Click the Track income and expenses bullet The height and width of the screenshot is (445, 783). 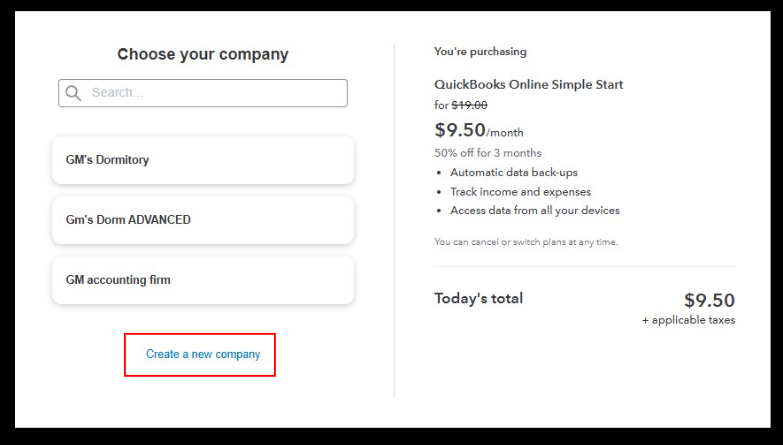tap(520, 191)
